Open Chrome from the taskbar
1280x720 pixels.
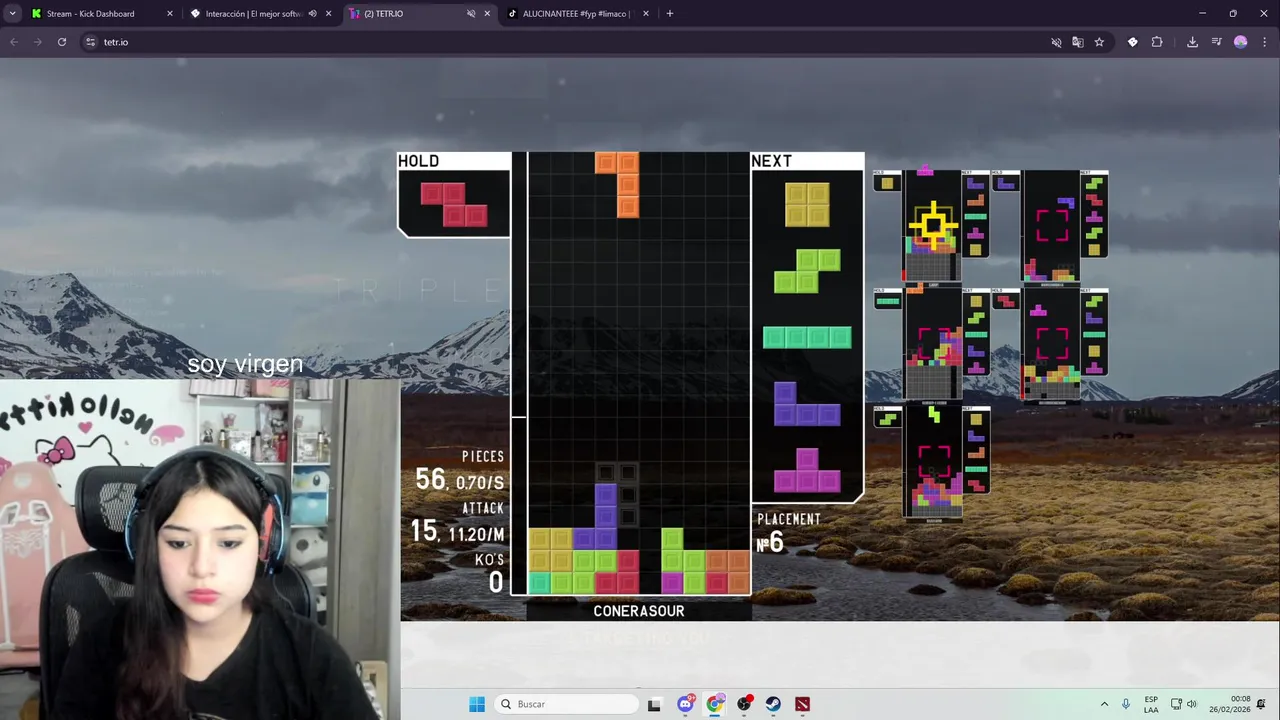pos(714,704)
